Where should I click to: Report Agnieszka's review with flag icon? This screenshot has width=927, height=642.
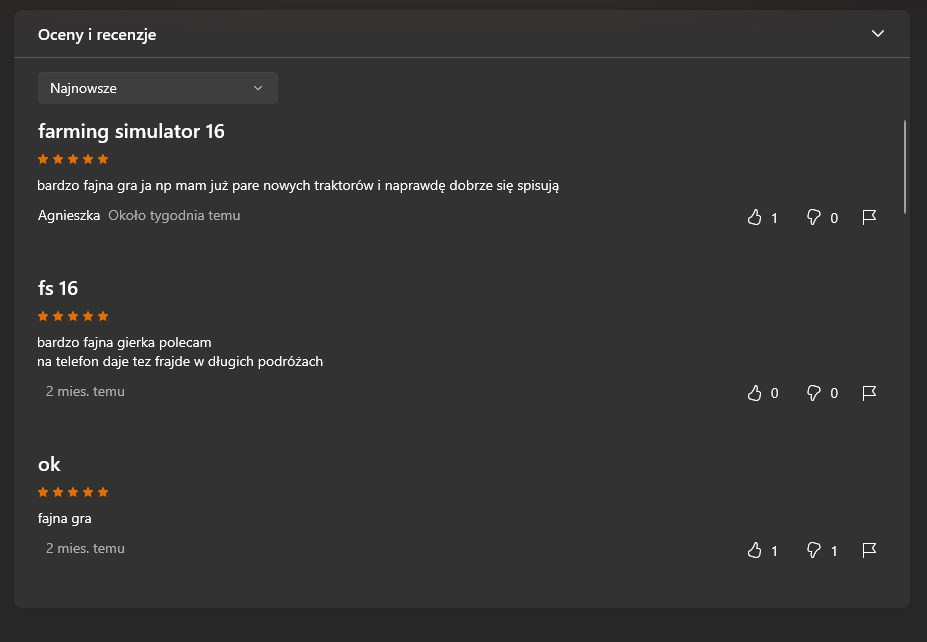coord(869,218)
